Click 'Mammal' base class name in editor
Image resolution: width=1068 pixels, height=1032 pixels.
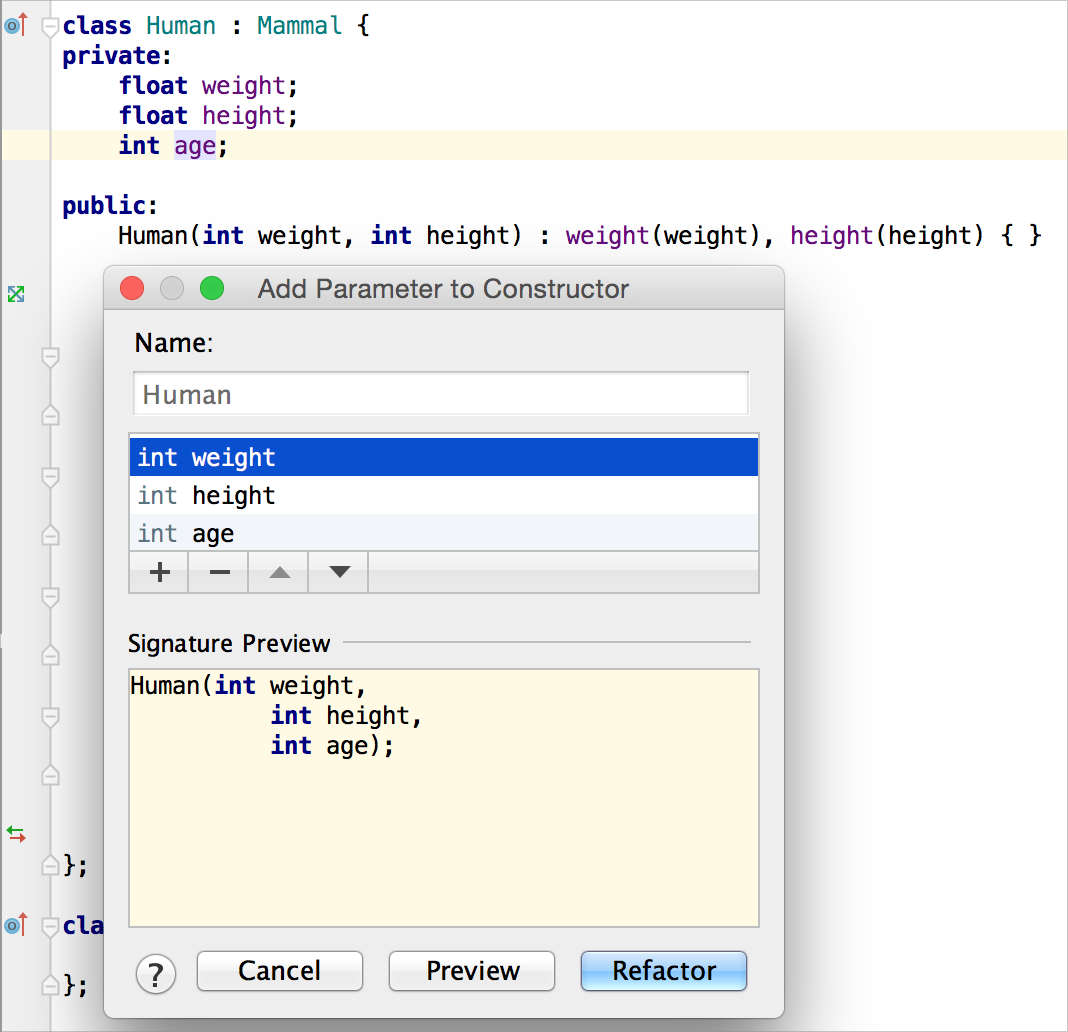[x=299, y=26]
